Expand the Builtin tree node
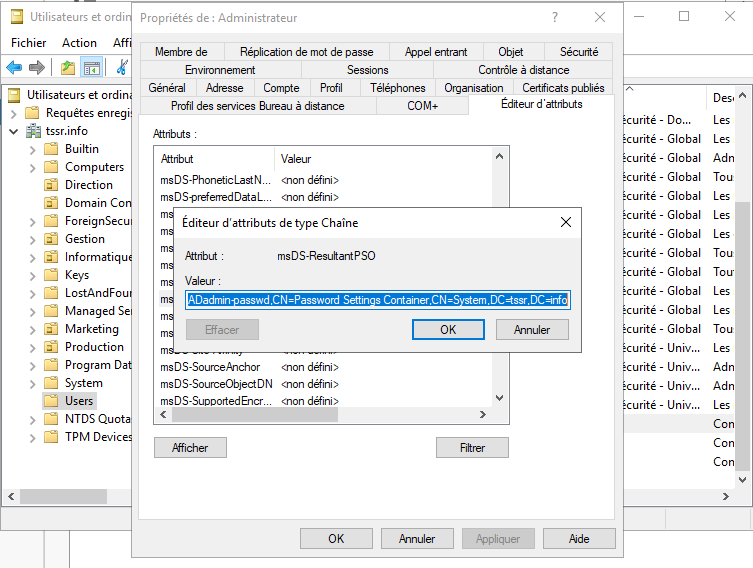The width and height of the screenshot is (753, 568). tap(33, 149)
